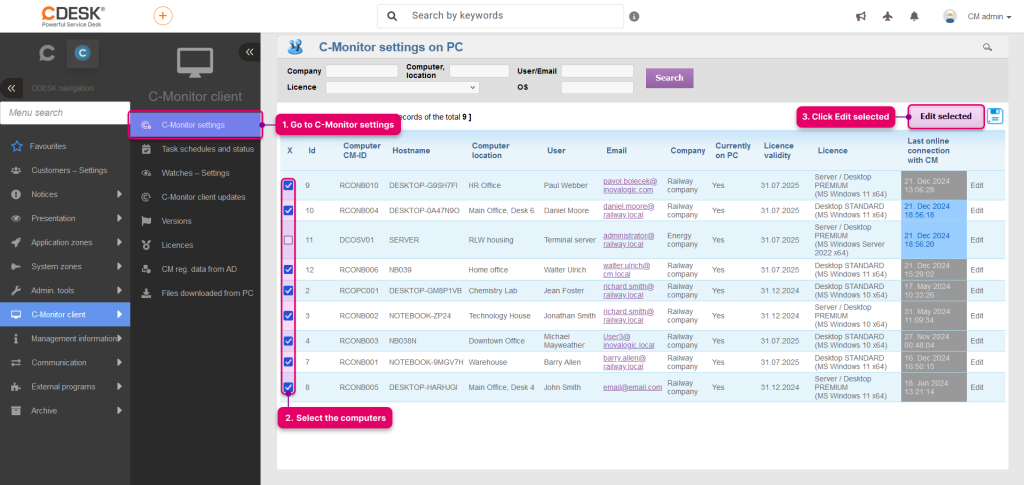Screen dimensions: 1024x485
Task: Open Task schedules and status
Action: click(x=208, y=149)
